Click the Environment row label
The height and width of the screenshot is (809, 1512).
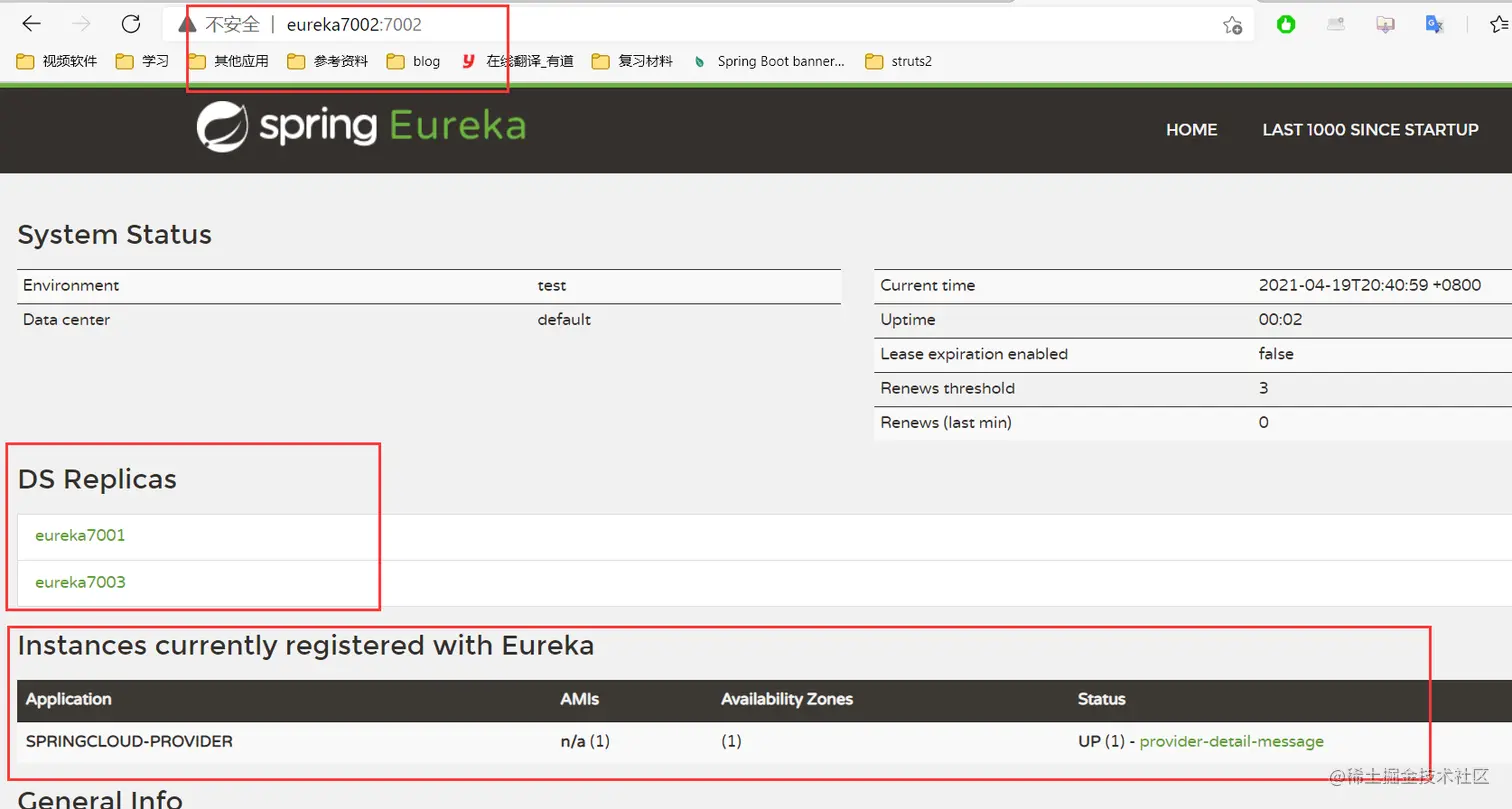(71, 285)
